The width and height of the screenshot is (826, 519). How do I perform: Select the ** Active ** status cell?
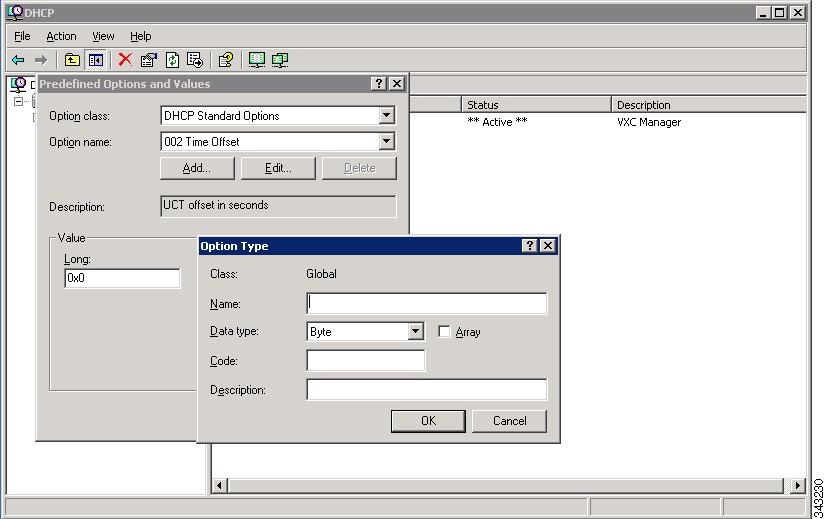pos(497,122)
